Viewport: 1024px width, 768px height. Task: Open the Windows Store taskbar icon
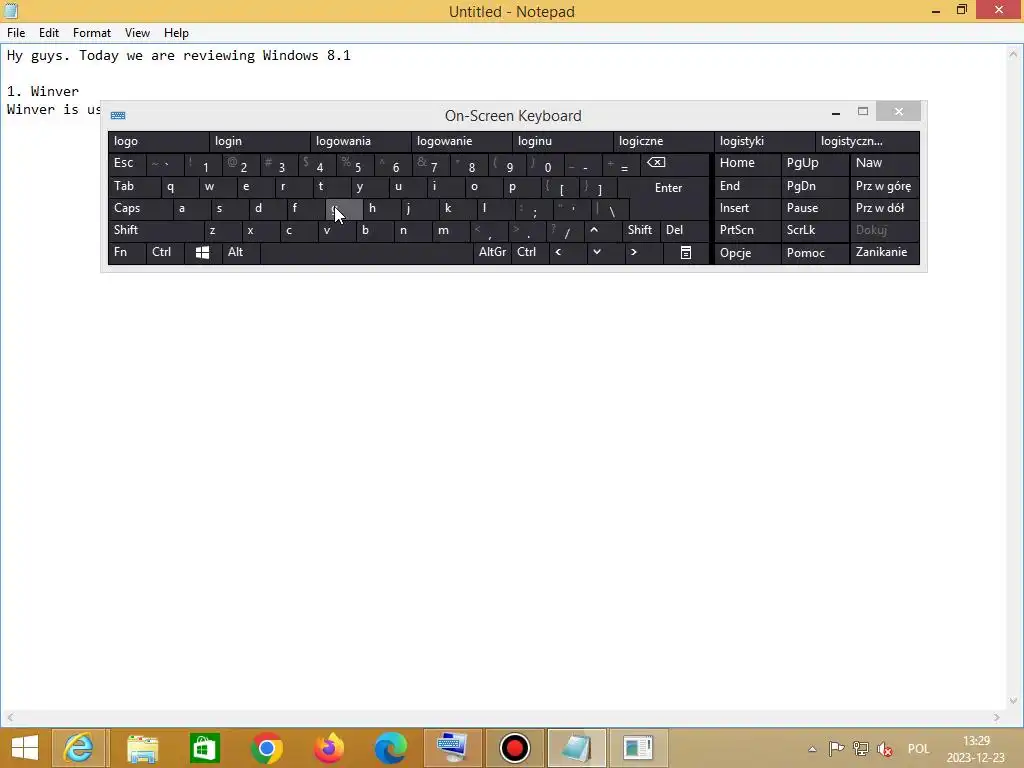pyautogui.click(x=204, y=748)
